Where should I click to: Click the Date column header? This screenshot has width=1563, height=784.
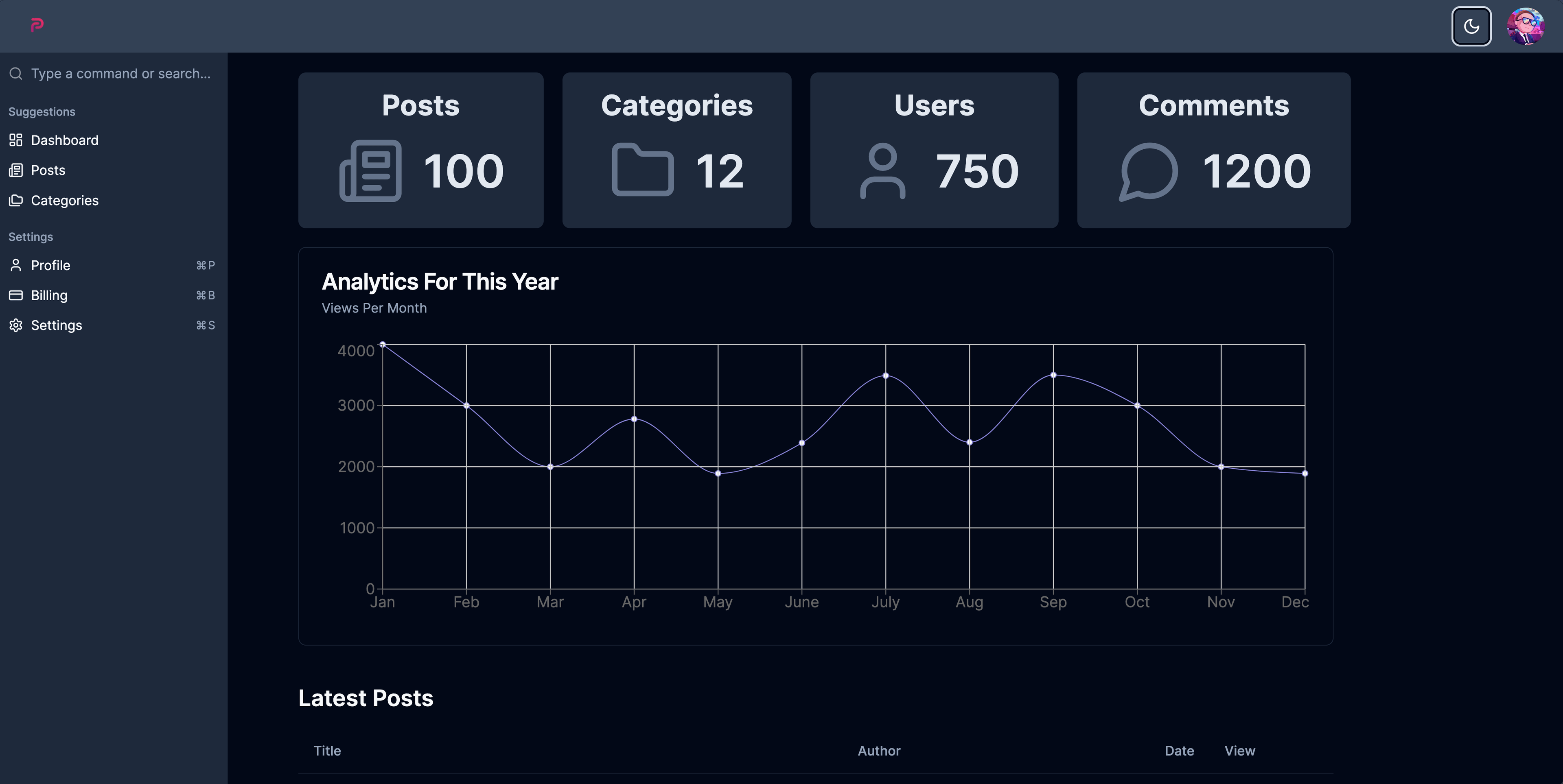pyautogui.click(x=1179, y=751)
